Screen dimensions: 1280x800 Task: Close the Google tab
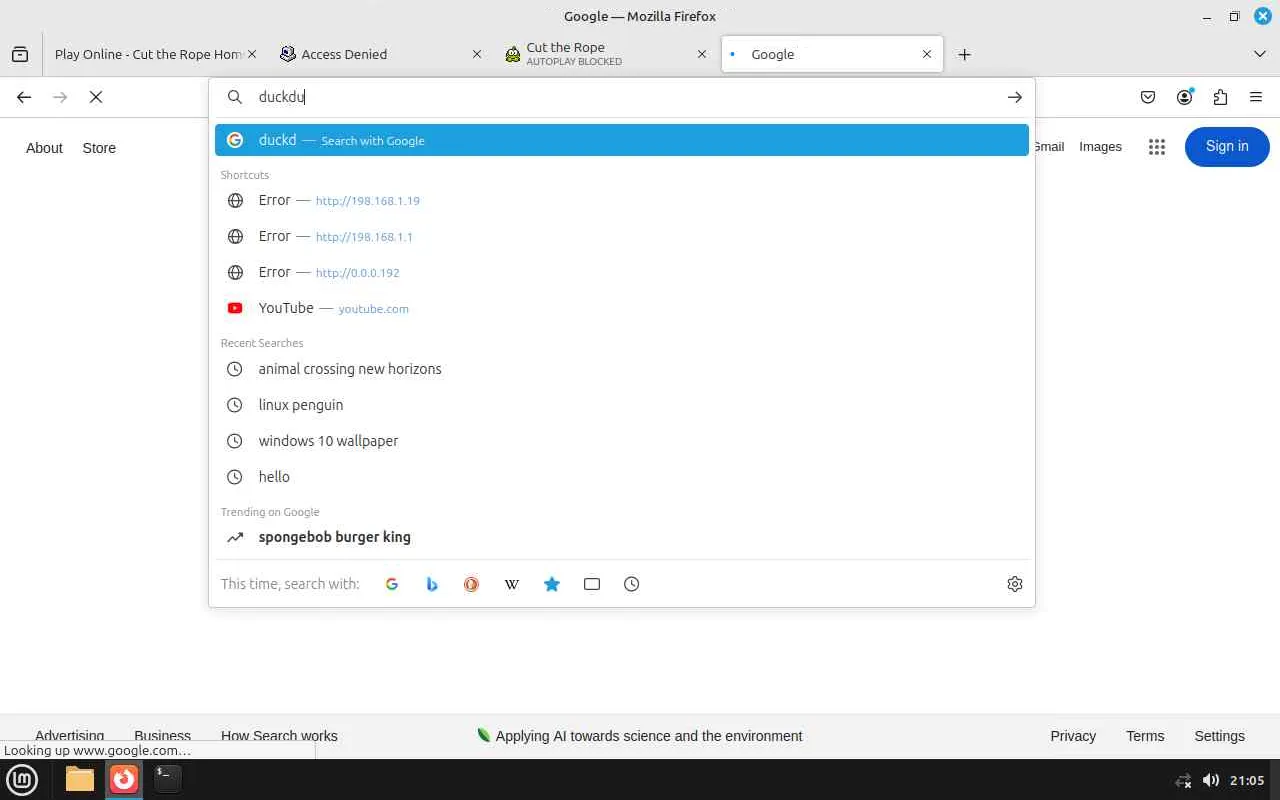click(x=927, y=54)
